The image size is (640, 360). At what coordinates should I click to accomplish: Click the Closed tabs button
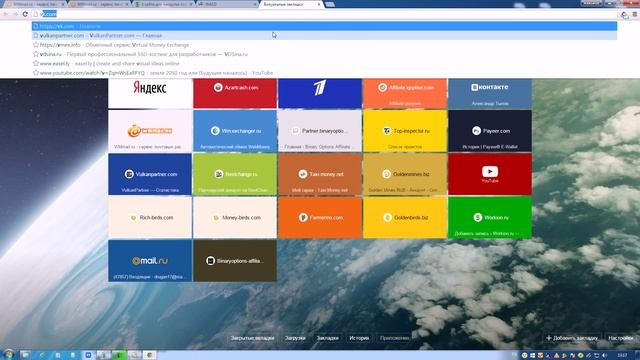pyautogui.click(x=252, y=338)
